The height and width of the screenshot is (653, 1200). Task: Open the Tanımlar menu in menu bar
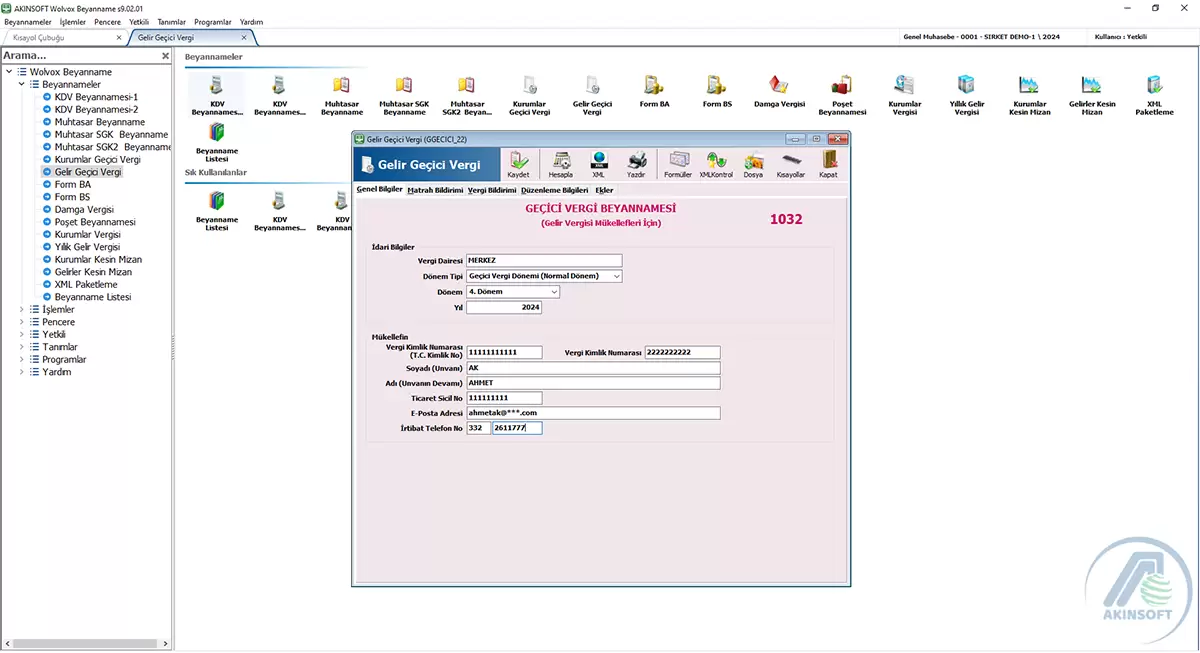pyautogui.click(x=171, y=21)
